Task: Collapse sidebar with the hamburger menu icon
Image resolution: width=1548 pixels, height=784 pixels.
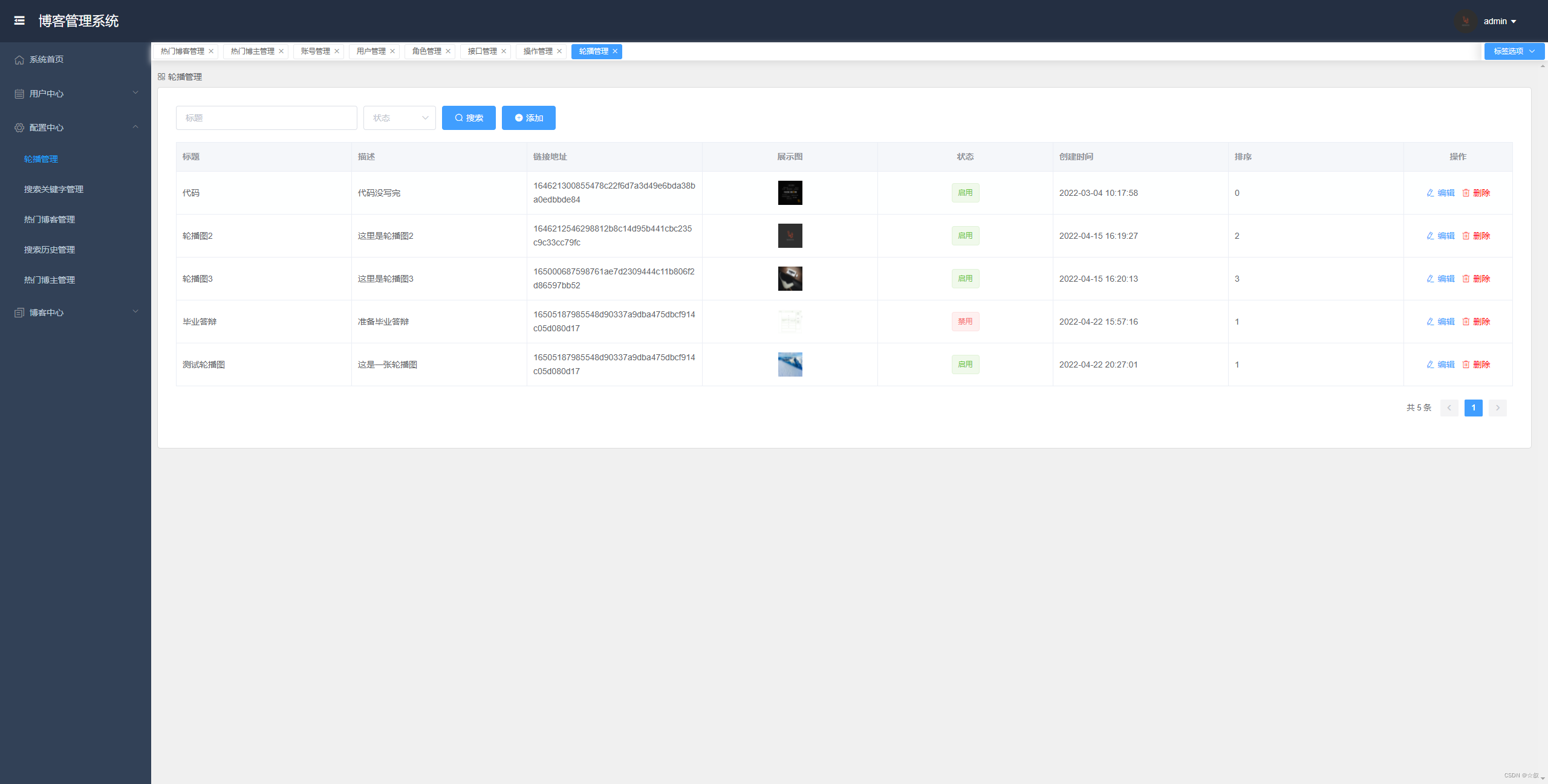Action: click(19, 21)
